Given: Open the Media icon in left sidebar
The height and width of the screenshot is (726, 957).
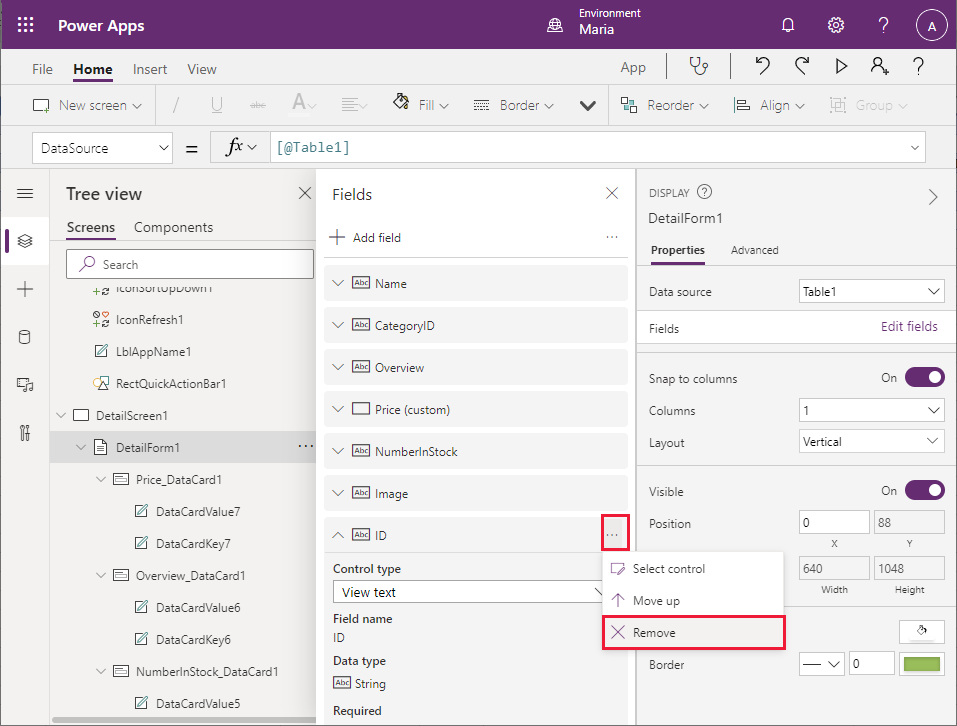Looking at the screenshot, I should tap(25, 385).
